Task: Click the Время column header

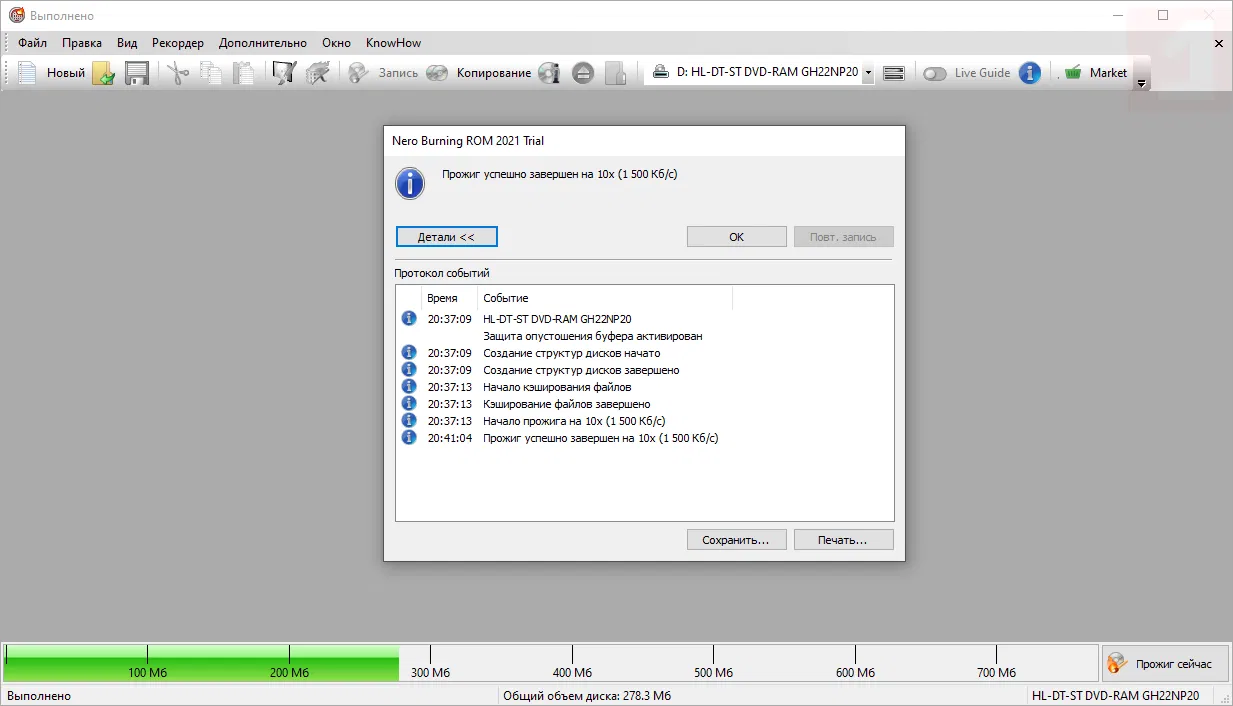Action: pyautogui.click(x=442, y=298)
